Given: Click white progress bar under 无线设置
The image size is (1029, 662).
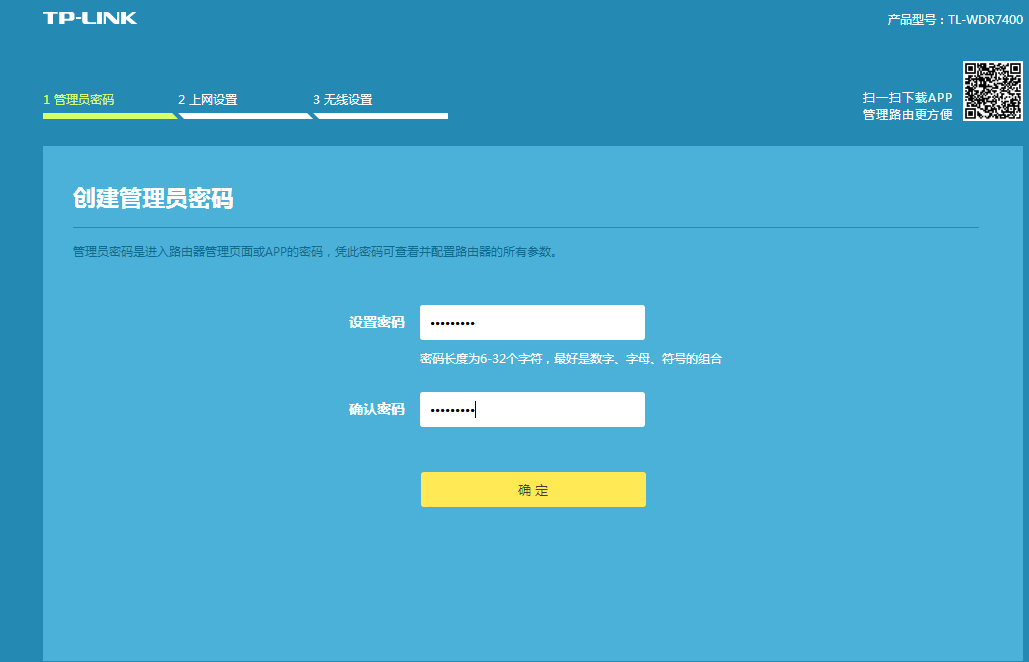Looking at the screenshot, I should tap(381, 116).
